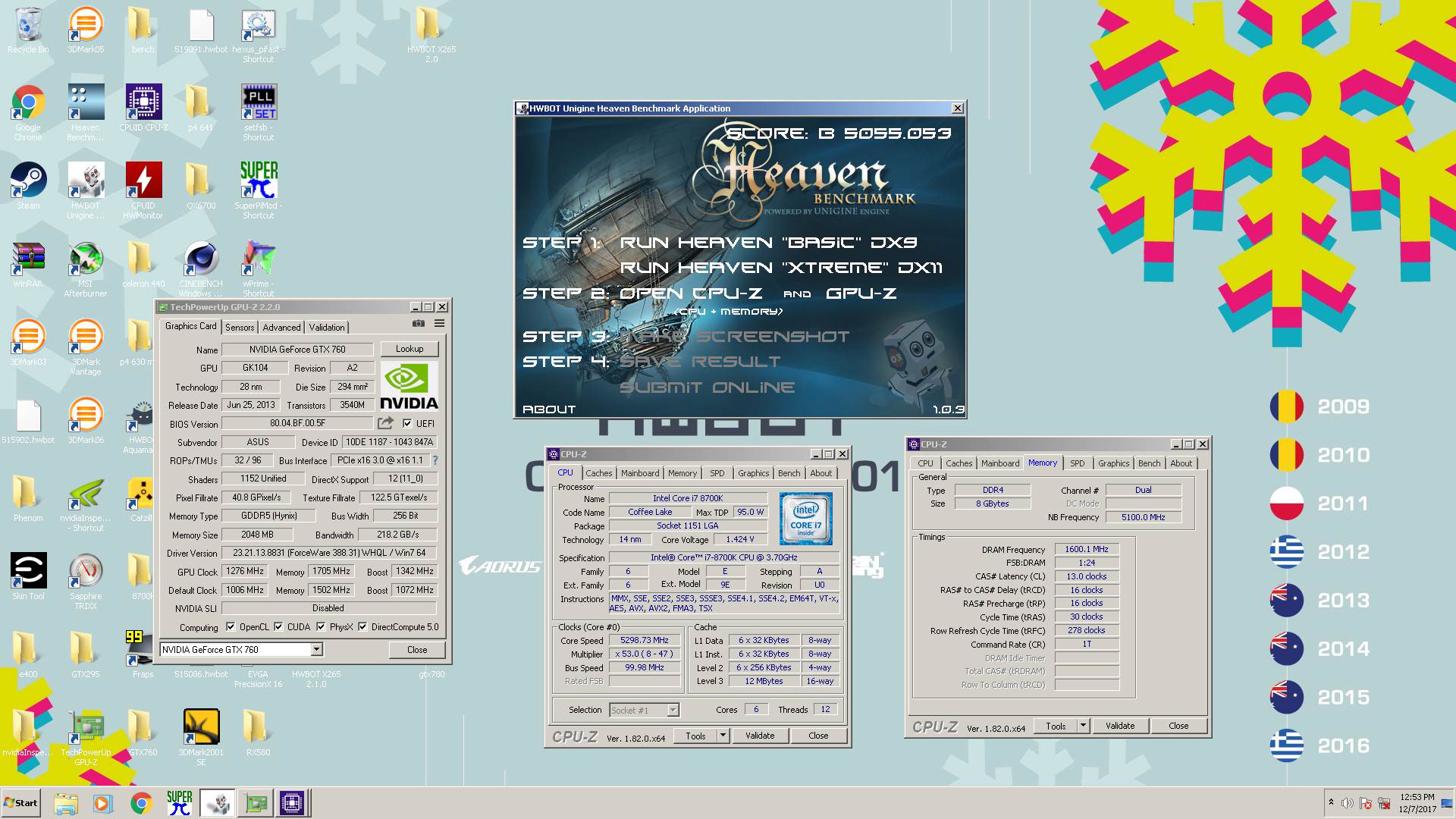Open the Chrome taskbar icon

point(141,803)
